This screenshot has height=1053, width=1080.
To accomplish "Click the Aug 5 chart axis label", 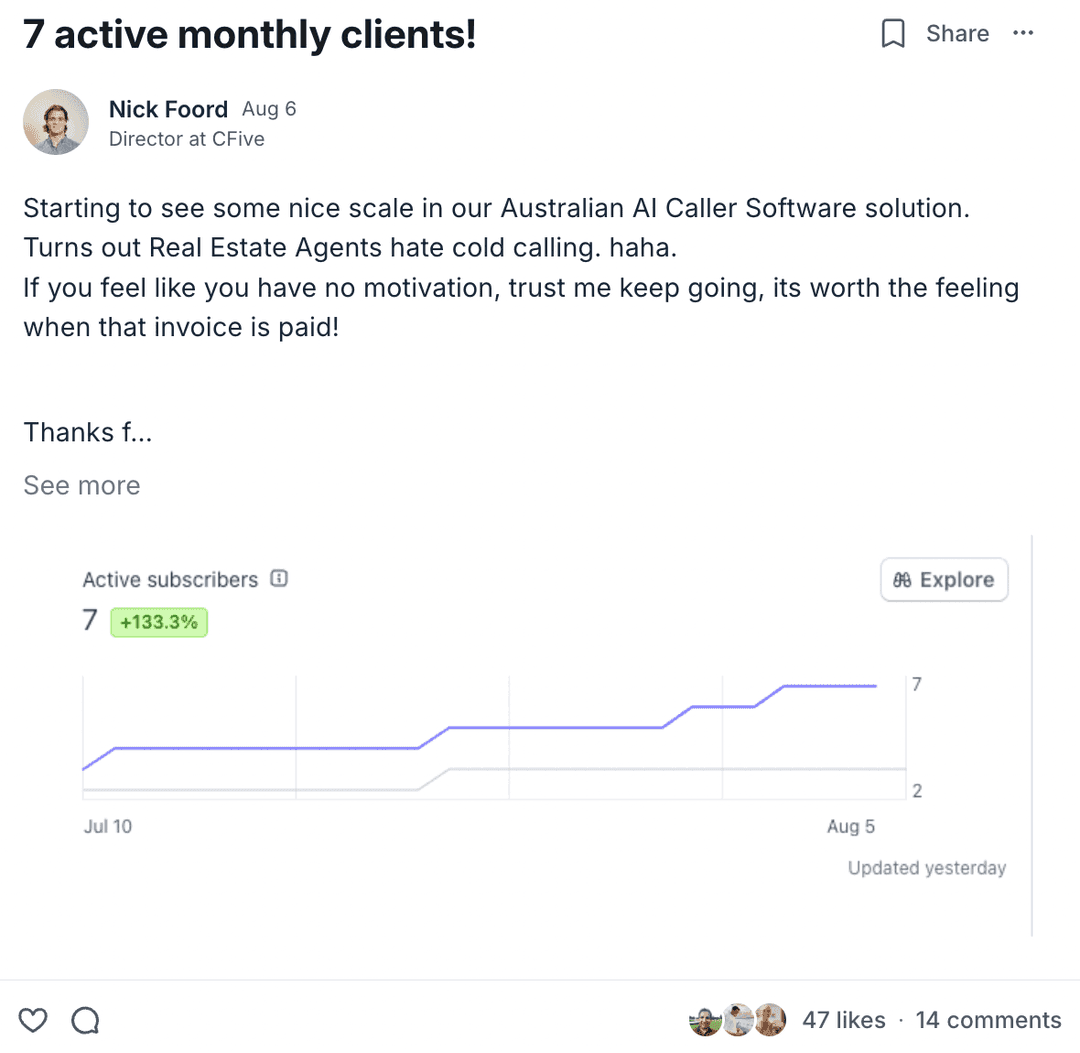I will coord(851,826).
